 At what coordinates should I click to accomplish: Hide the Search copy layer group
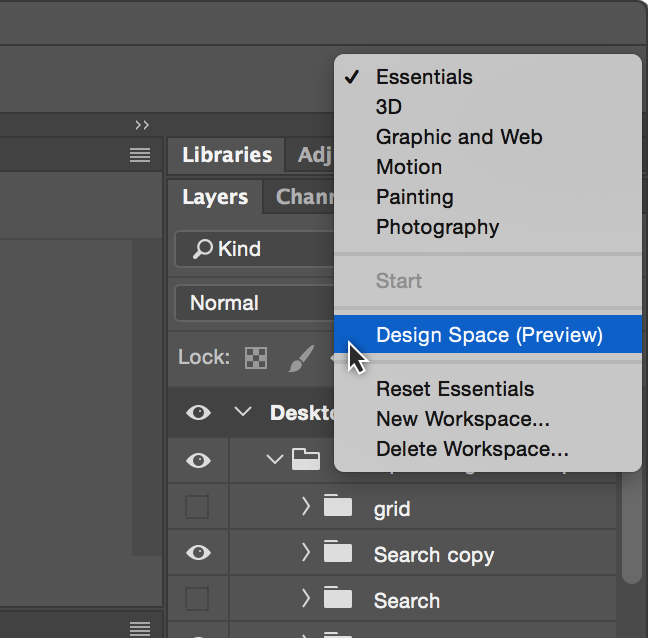tap(198, 552)
